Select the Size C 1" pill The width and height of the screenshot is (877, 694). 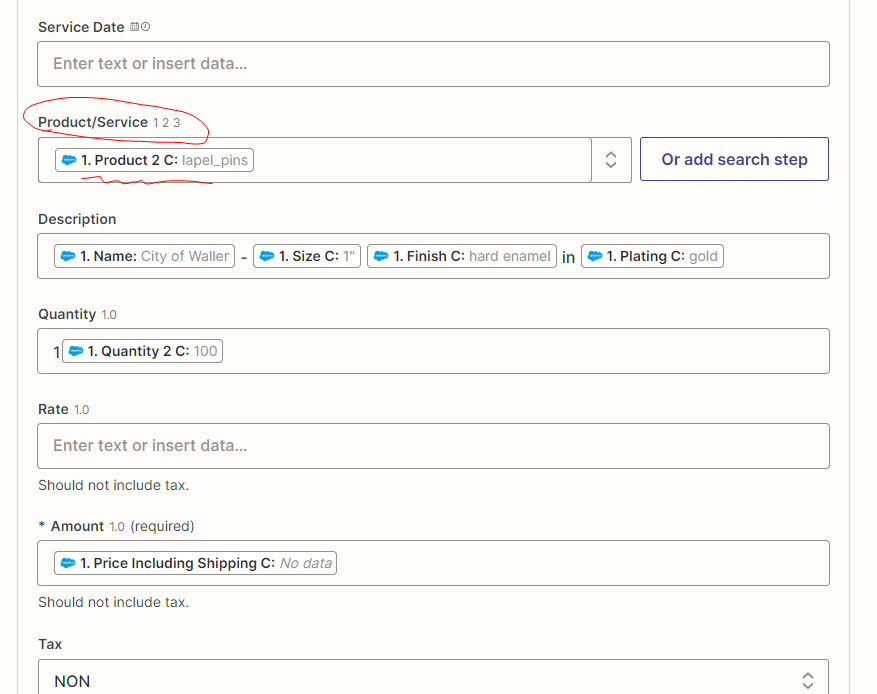pos(307,256)
